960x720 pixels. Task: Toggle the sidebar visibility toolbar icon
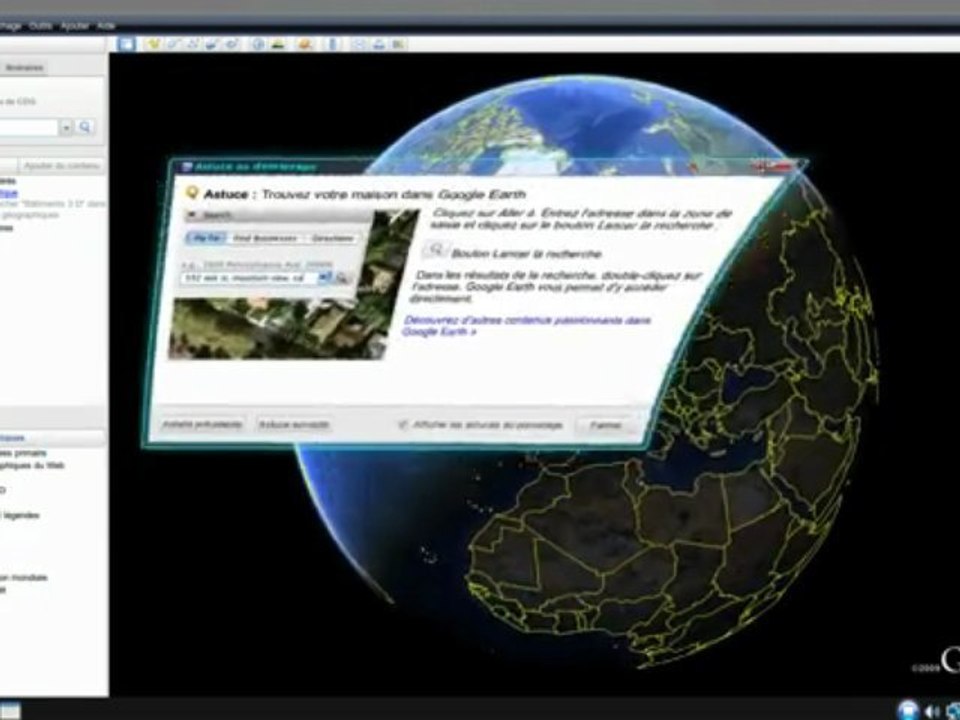[126, 44]
